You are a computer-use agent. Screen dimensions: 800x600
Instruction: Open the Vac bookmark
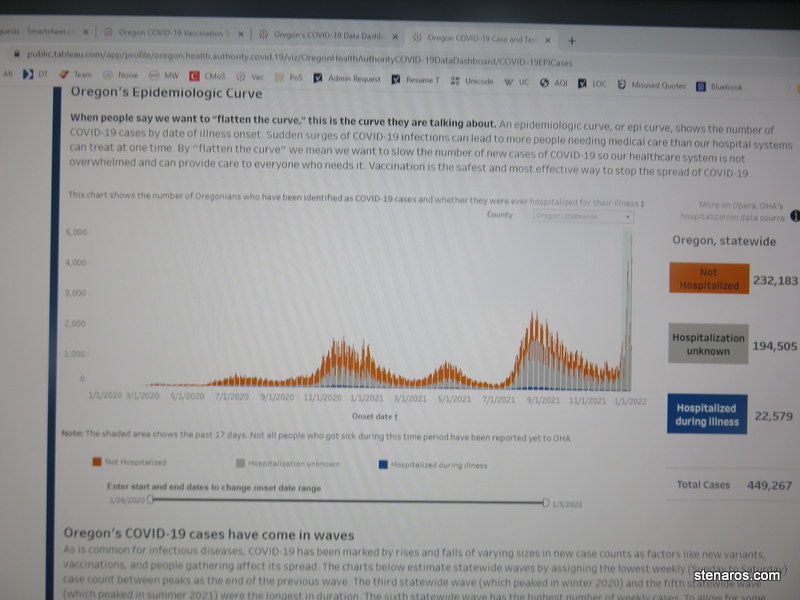(250, 77)
